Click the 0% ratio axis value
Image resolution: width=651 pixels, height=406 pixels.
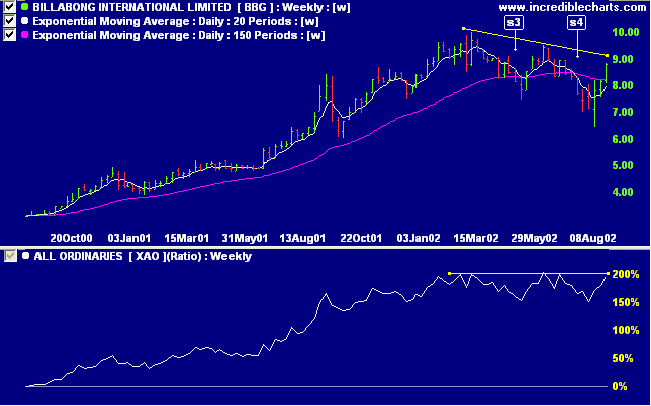point(620,386)
